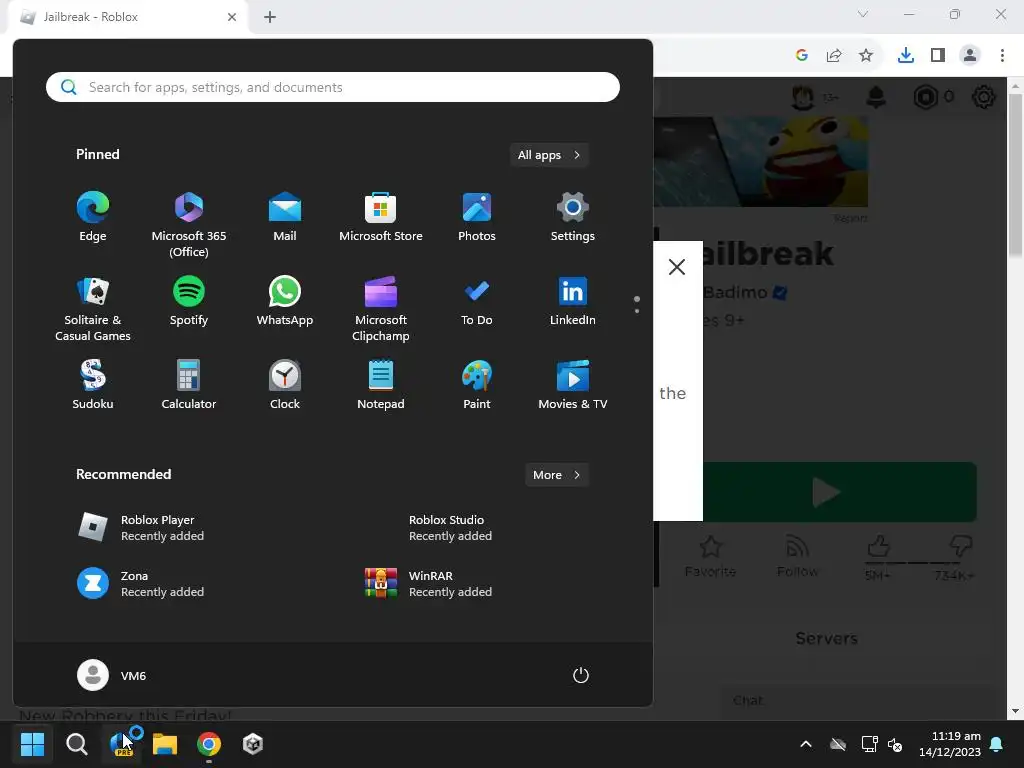Screen dimensions: 1024x768
Task: Open Chrome profile avatar
Action: 970,56
